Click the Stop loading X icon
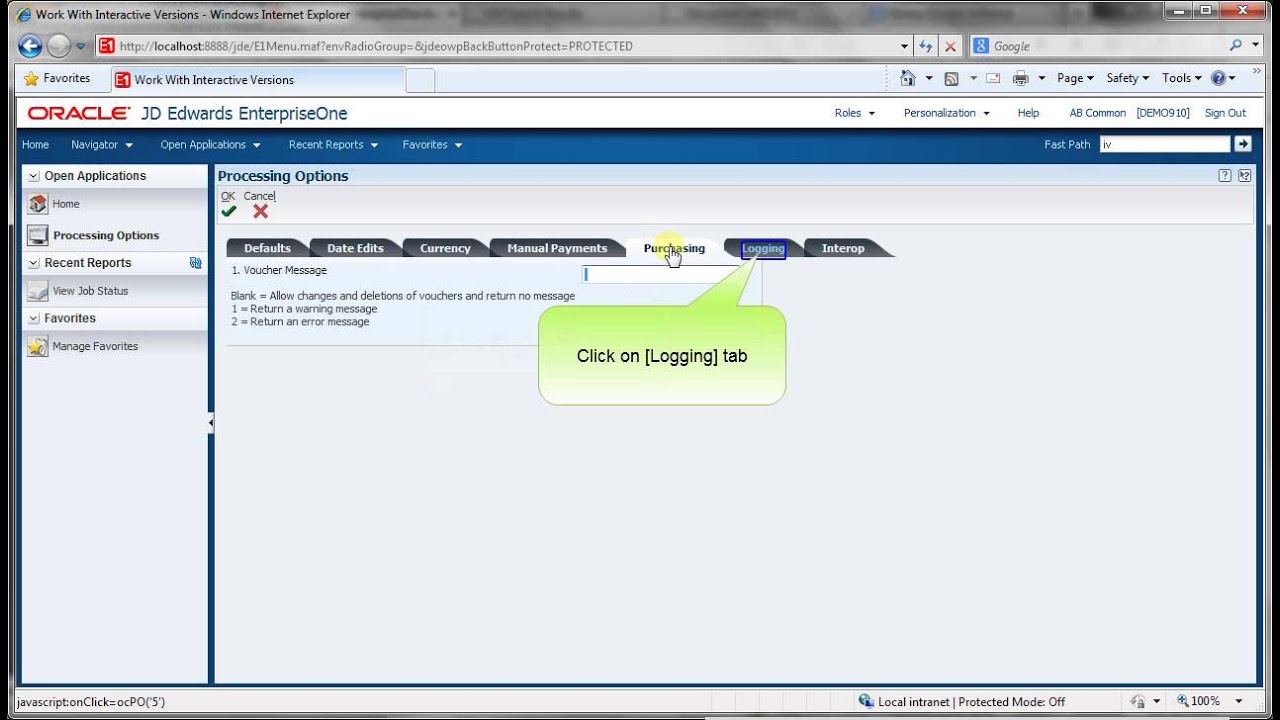This screenshot has width=1280, height=720. [x=950, y=46]
